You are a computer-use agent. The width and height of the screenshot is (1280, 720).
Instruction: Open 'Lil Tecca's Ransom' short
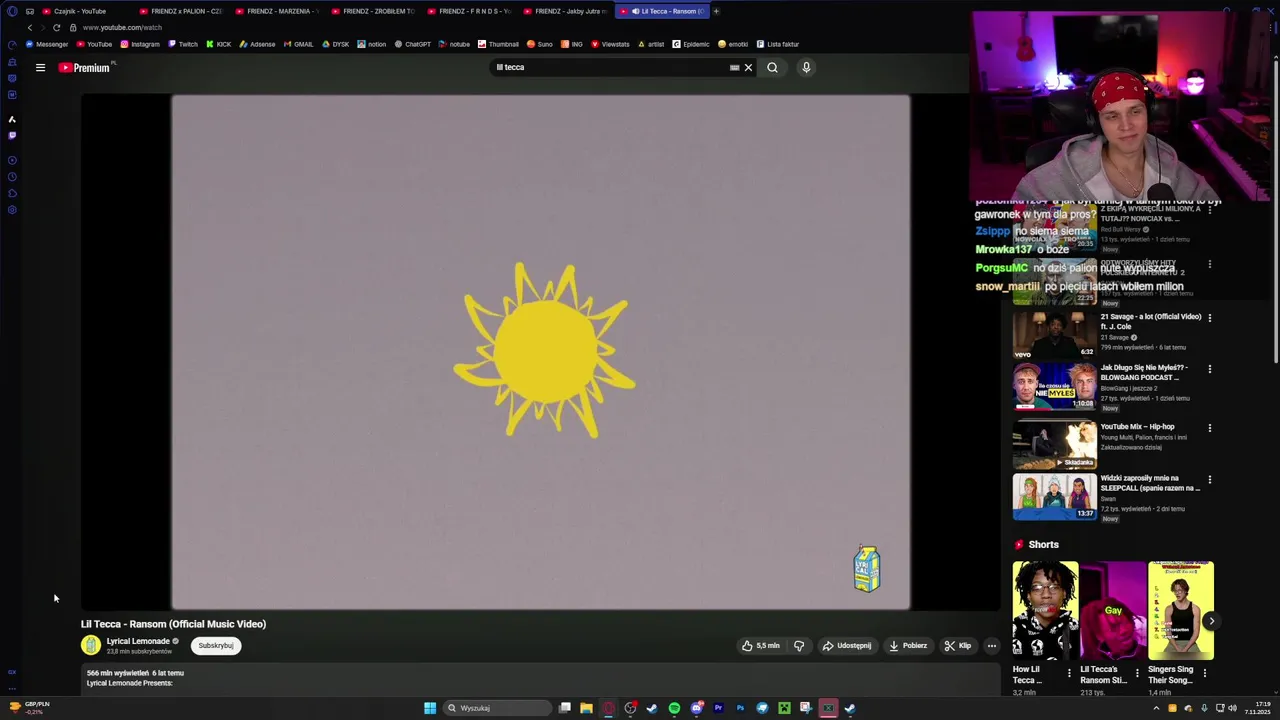[1113, 610]
